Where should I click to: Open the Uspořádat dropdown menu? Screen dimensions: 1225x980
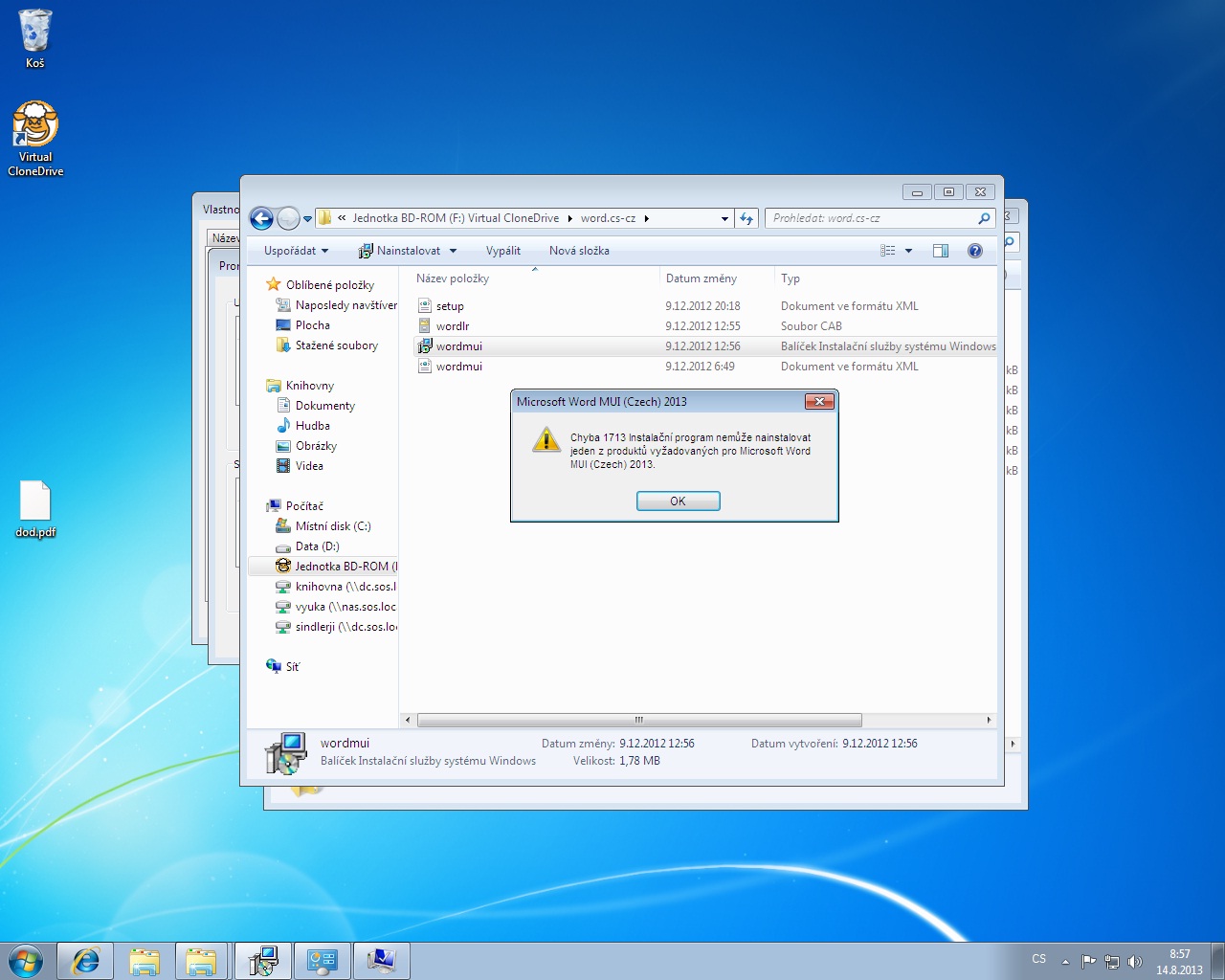click(x=296, y=251)
